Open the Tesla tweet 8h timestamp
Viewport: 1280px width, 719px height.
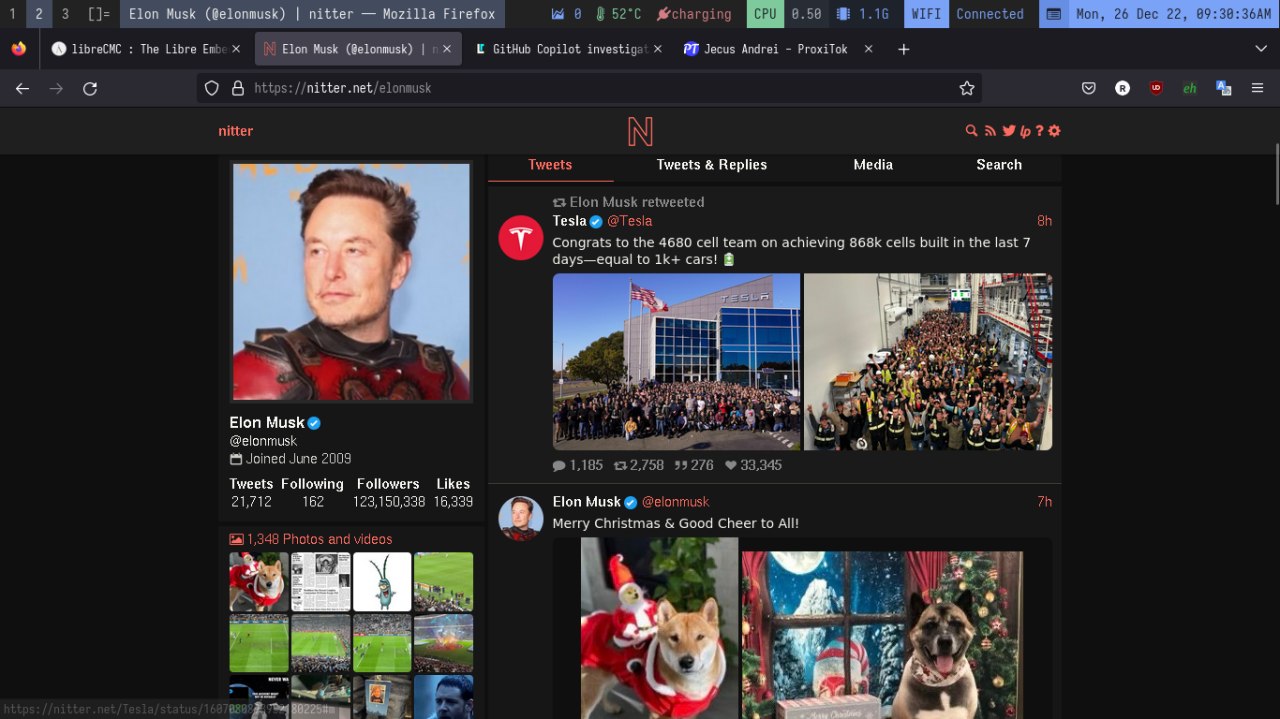1044,221
